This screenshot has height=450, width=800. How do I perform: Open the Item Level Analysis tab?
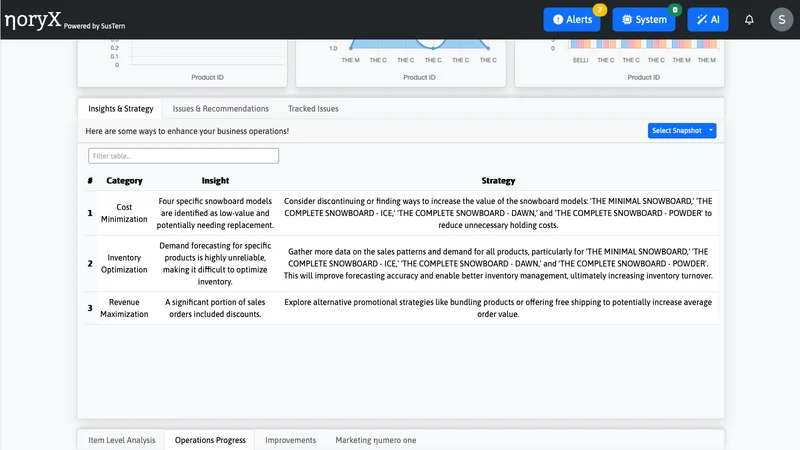[x=121, y=440]
